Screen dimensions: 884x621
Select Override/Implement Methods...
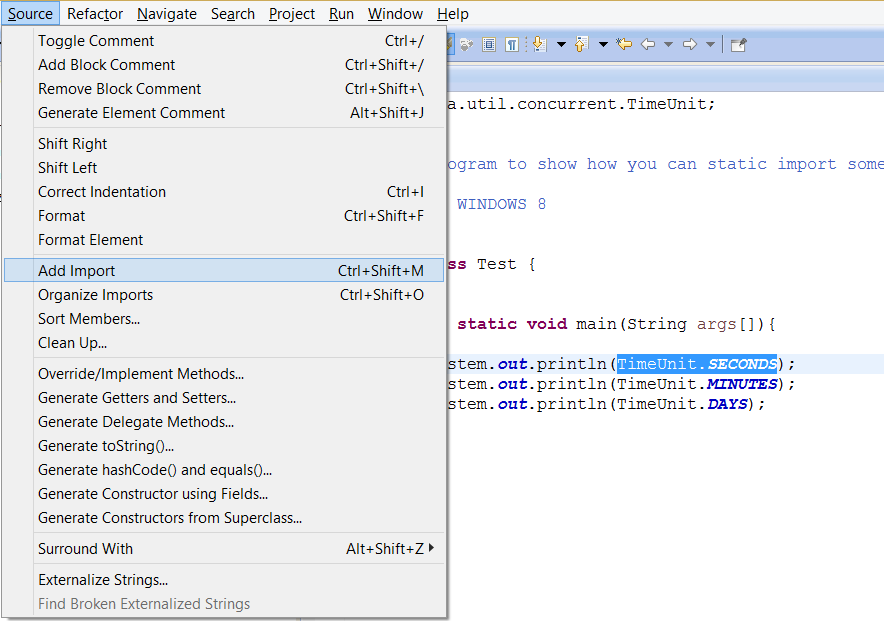click(224, 374)
